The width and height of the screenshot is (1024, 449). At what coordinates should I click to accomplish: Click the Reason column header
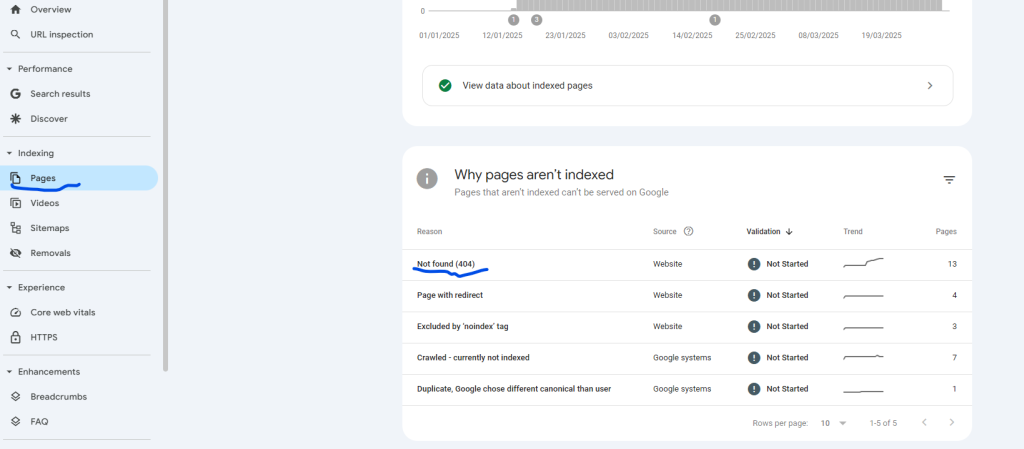(429, 232)
